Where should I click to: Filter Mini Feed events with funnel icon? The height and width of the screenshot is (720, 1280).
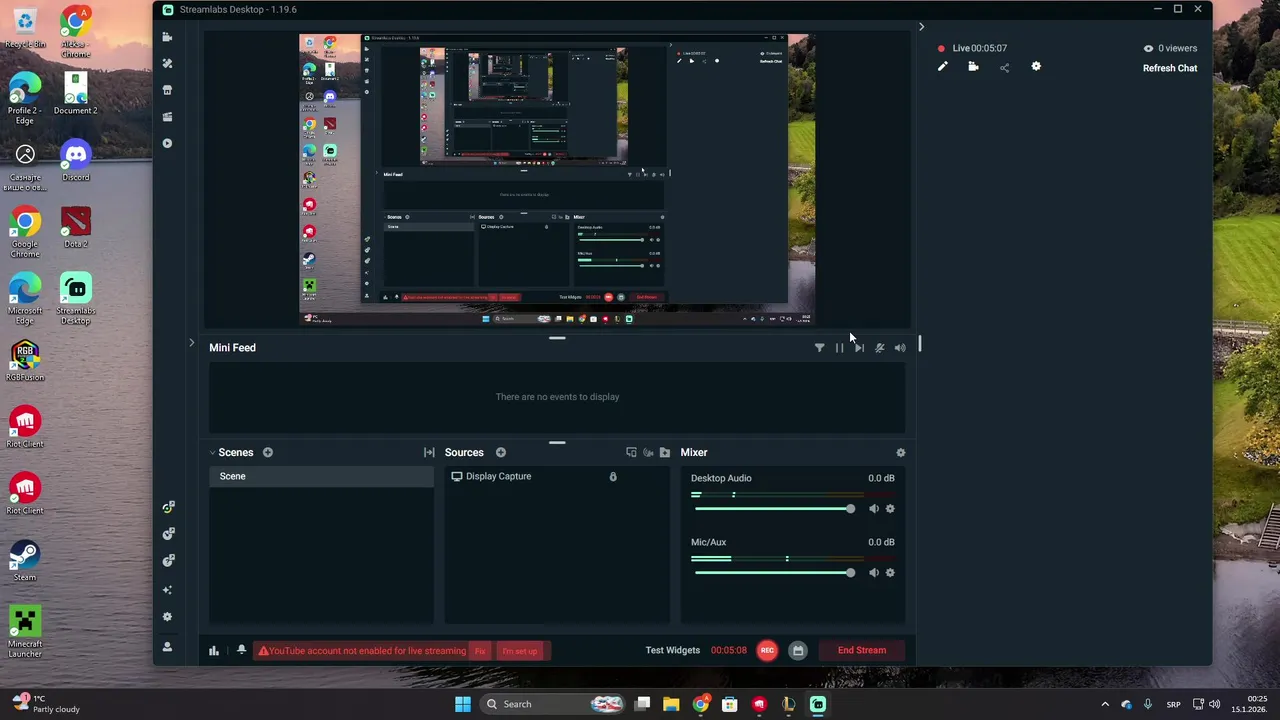(x=819, y=348)
